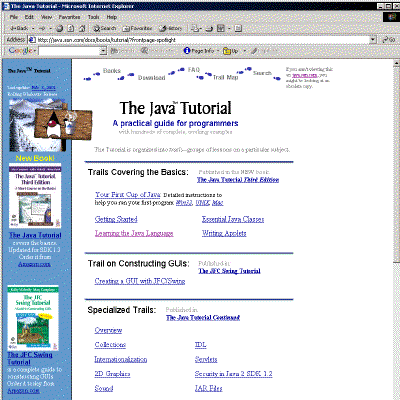Click the Google toolbar Up button

coord(231,51)
